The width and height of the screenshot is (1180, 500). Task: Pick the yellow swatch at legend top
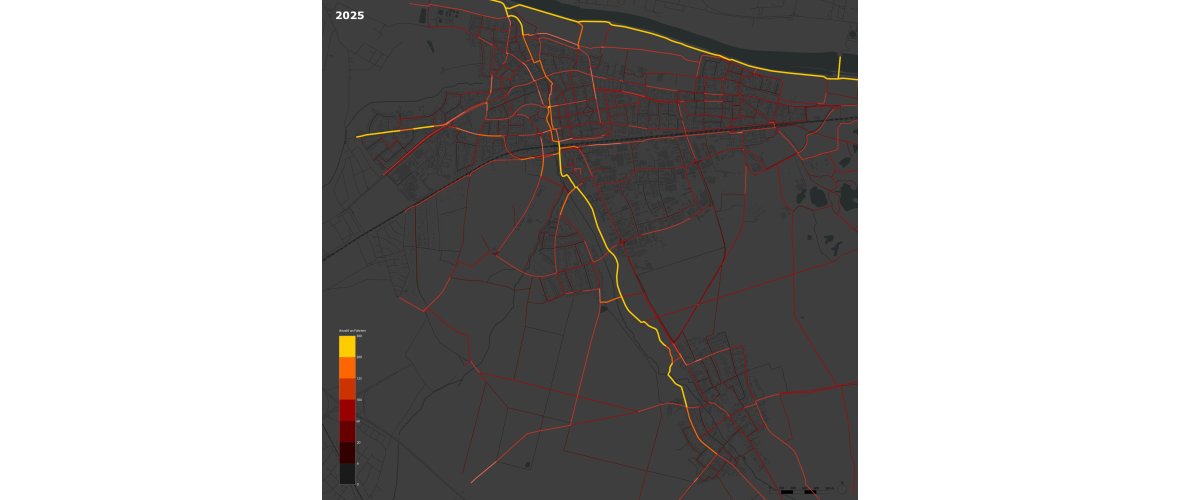pos(347,346)
